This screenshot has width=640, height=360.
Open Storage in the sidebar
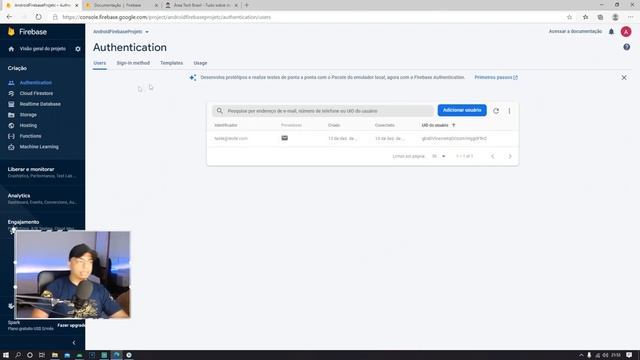click(28, 115)
